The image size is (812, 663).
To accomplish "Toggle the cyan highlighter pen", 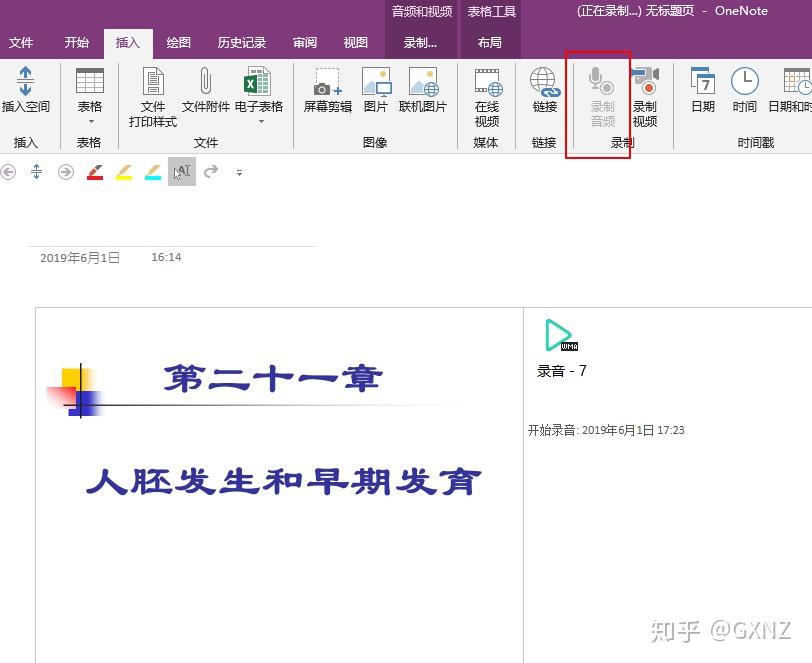I will 152,172.
